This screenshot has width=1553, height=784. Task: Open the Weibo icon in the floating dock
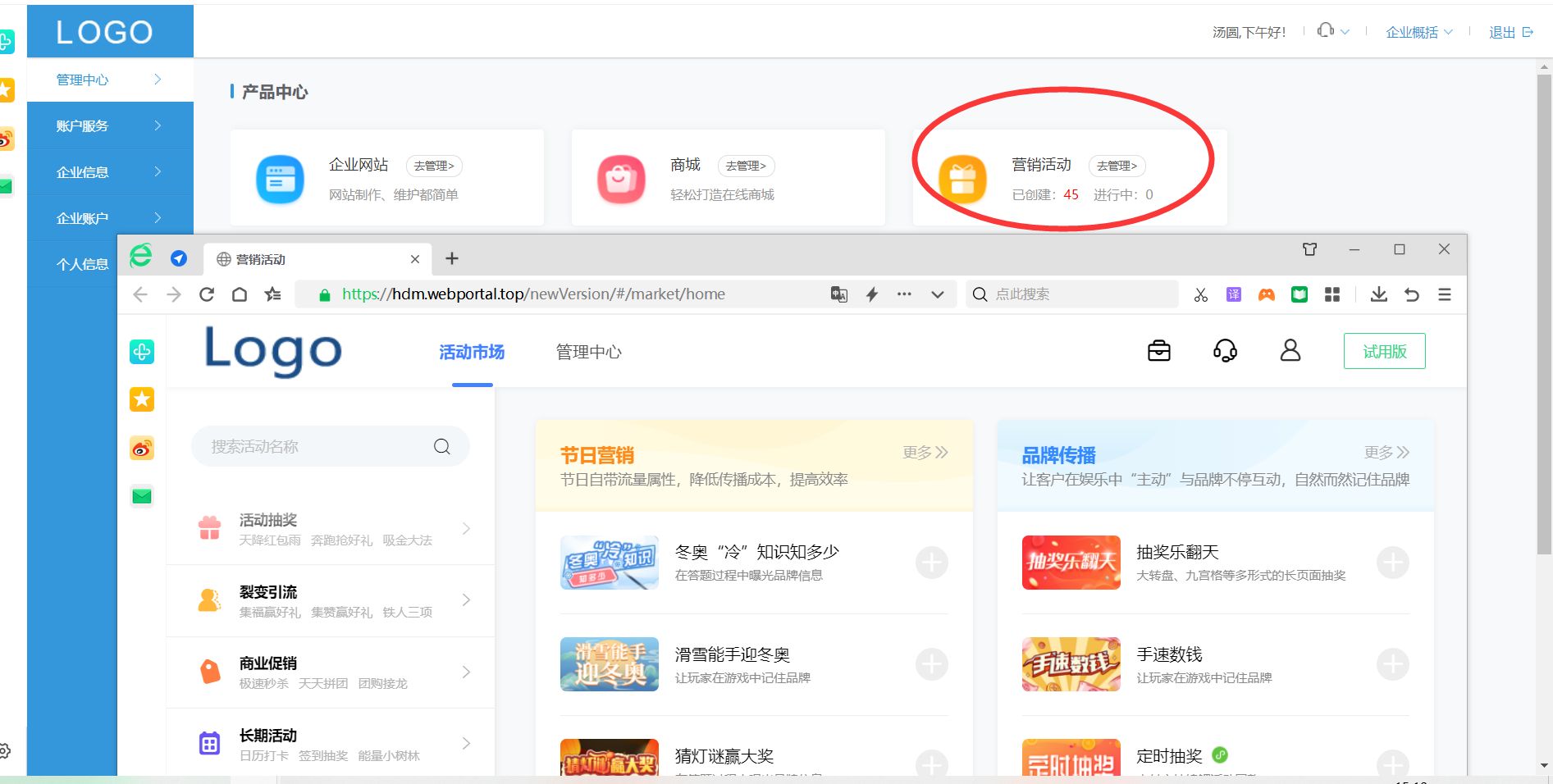[x=141, y=449]
